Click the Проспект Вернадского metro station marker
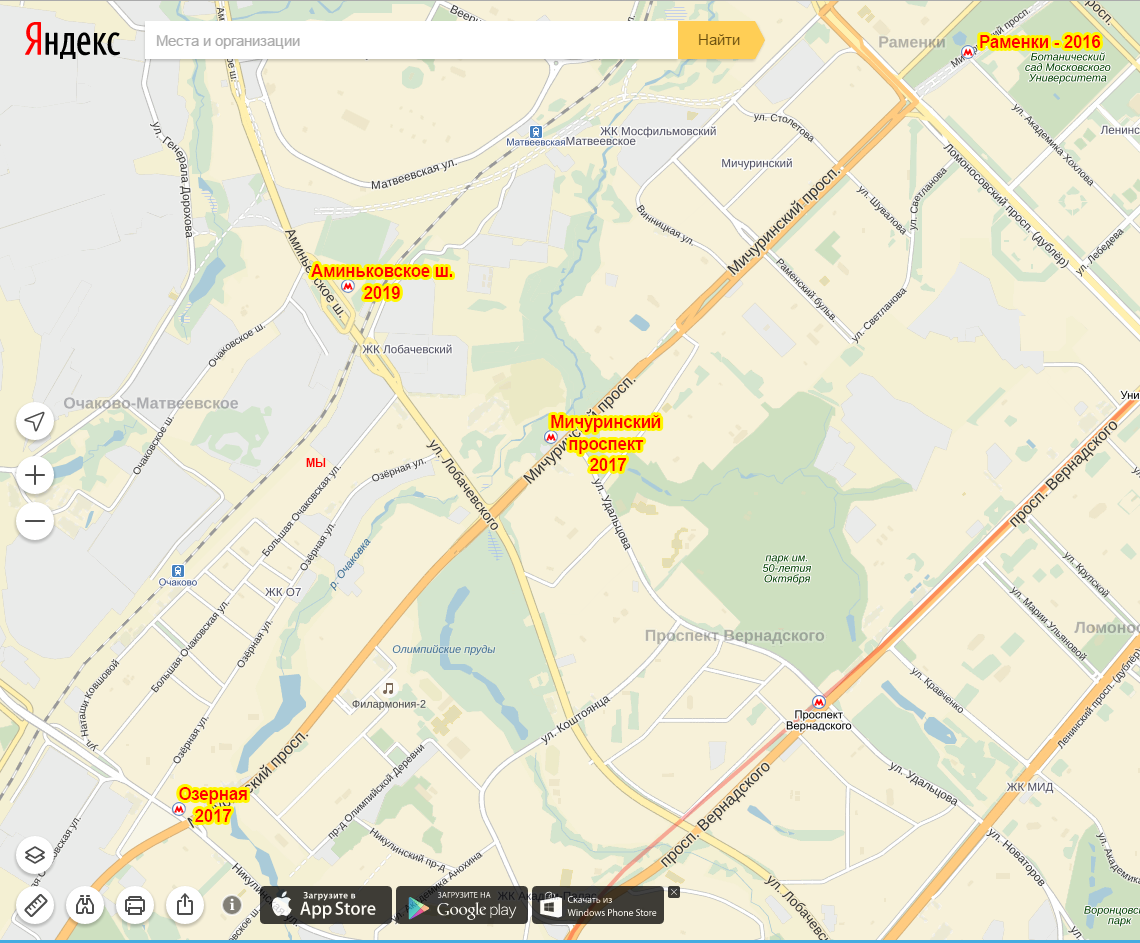 (820, 702)
